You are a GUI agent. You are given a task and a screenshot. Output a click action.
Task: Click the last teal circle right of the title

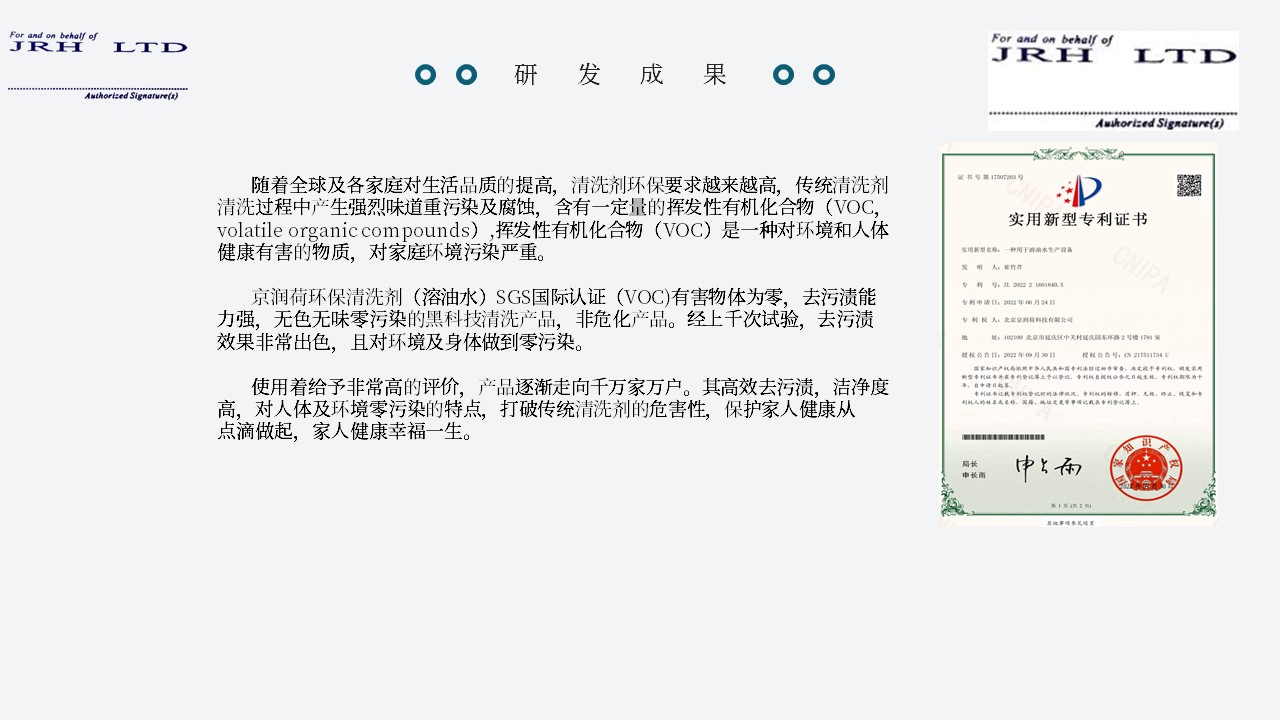pos(824,75)
